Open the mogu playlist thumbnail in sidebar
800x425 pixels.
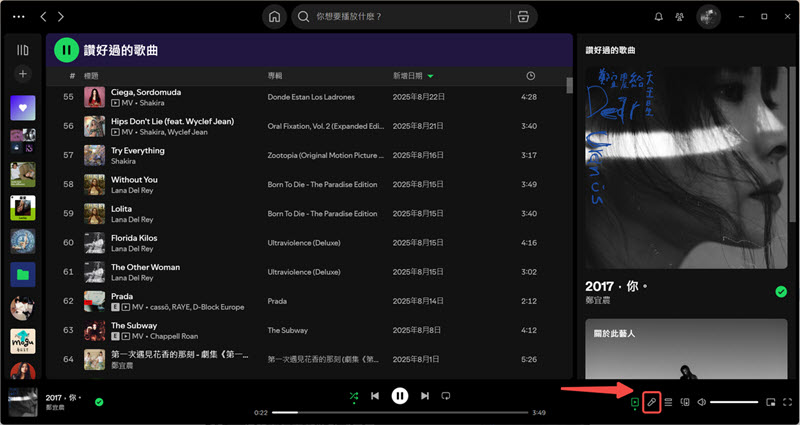tap(23, 341)
